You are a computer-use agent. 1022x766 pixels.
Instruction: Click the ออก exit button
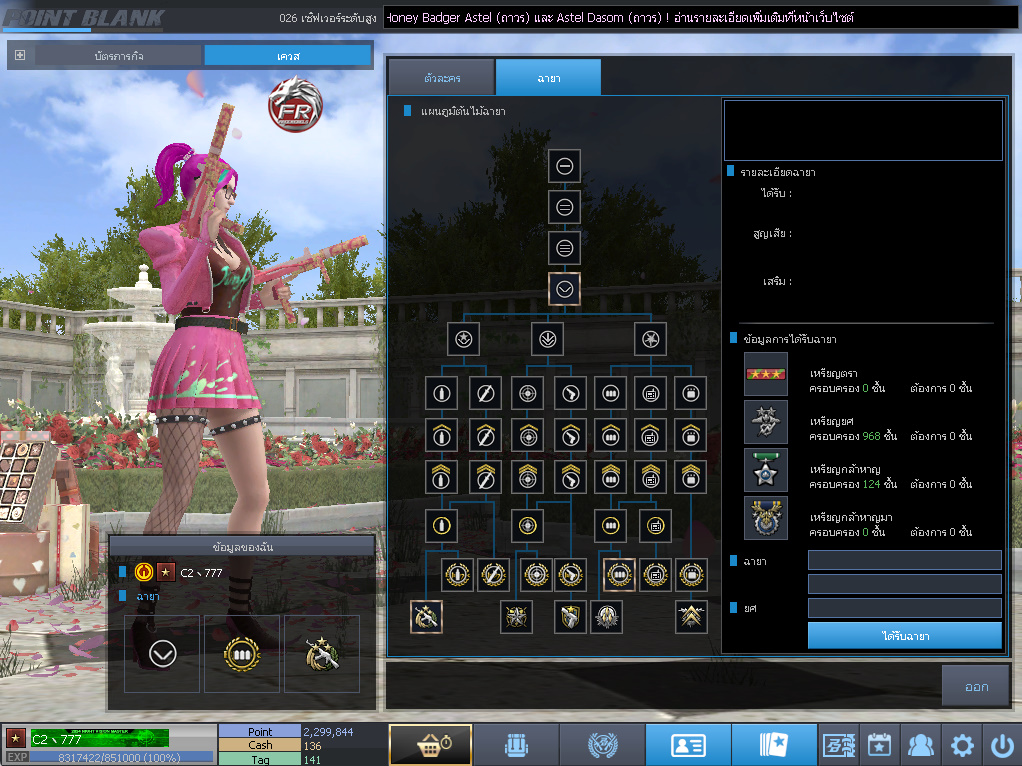pos(976,687)
